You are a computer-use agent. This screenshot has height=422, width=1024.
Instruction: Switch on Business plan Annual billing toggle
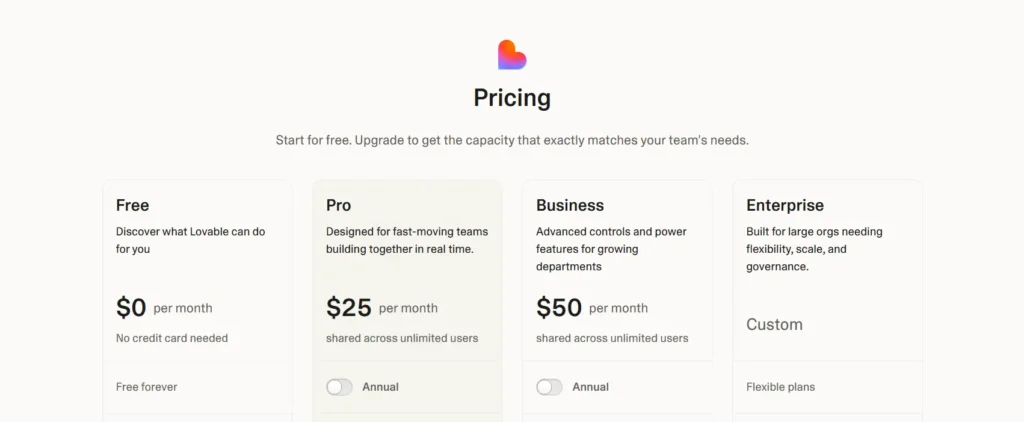(x=549, y=387)
